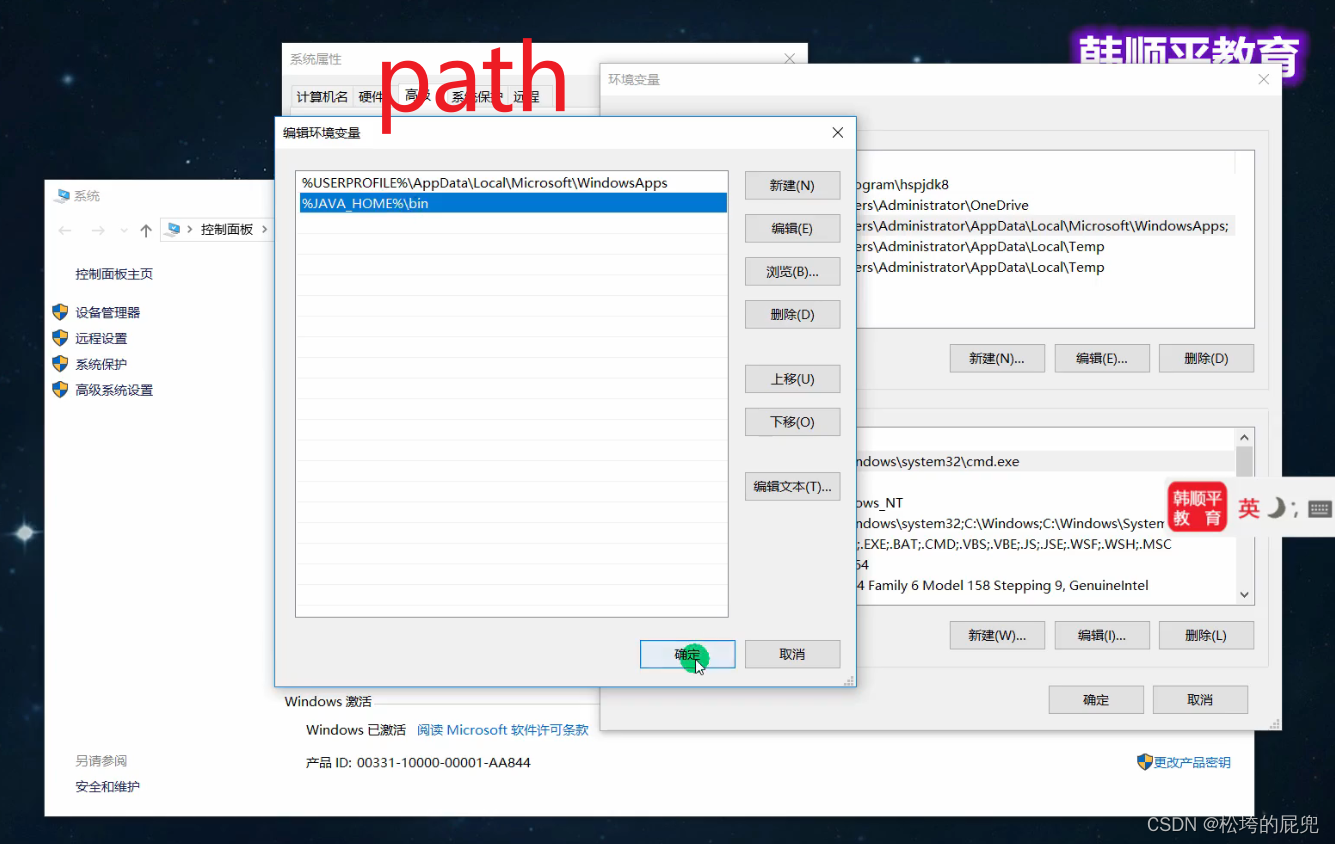This screenshot has height=844, width=1335.
Task: Click 确定 in the 环境变量 window
Action: click(1096, 700)
